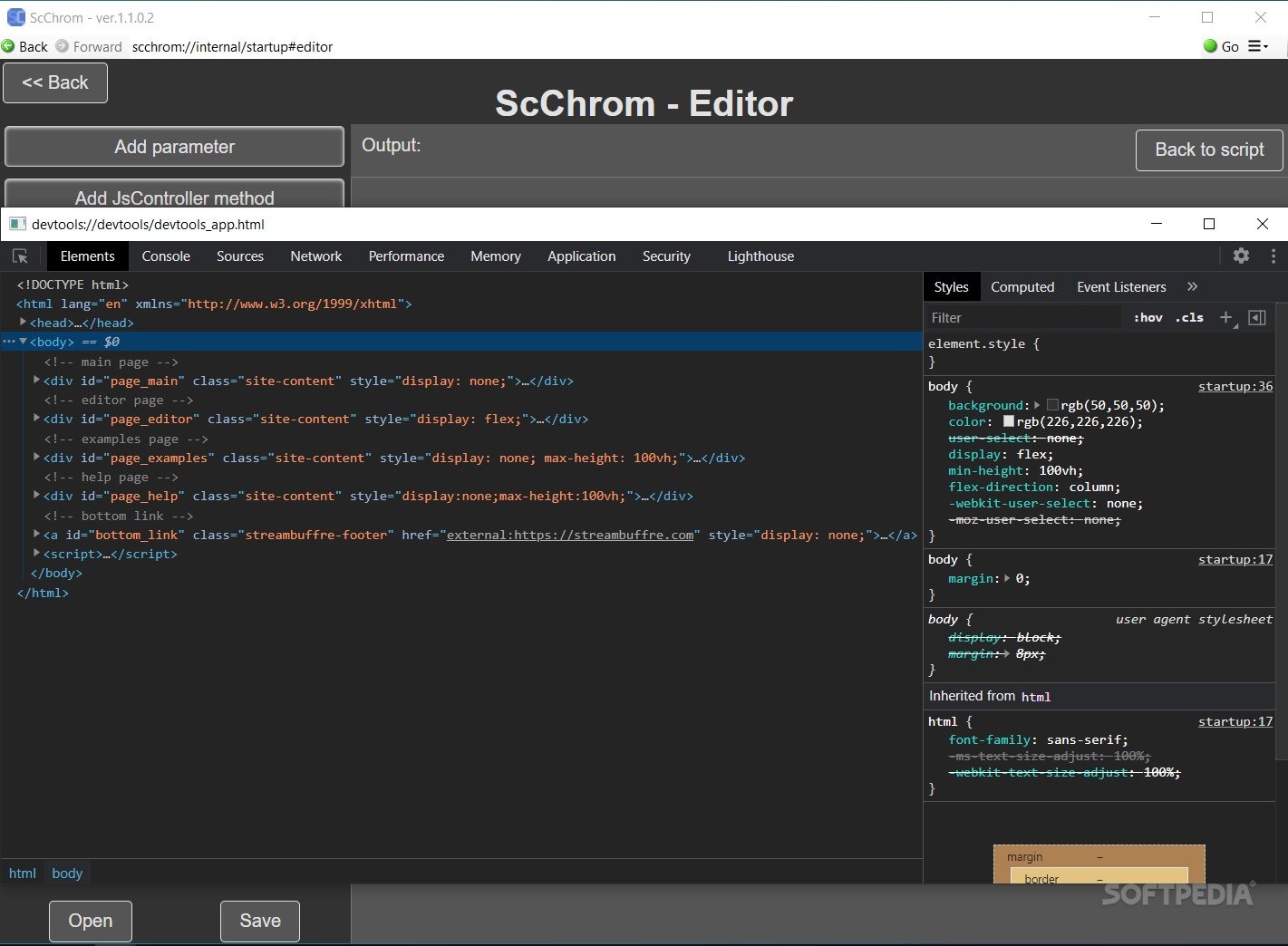The width and height of the screenshot is (1288, 946).
Task: Click the green Back navigation icon
Action: (x=8, y=46)
